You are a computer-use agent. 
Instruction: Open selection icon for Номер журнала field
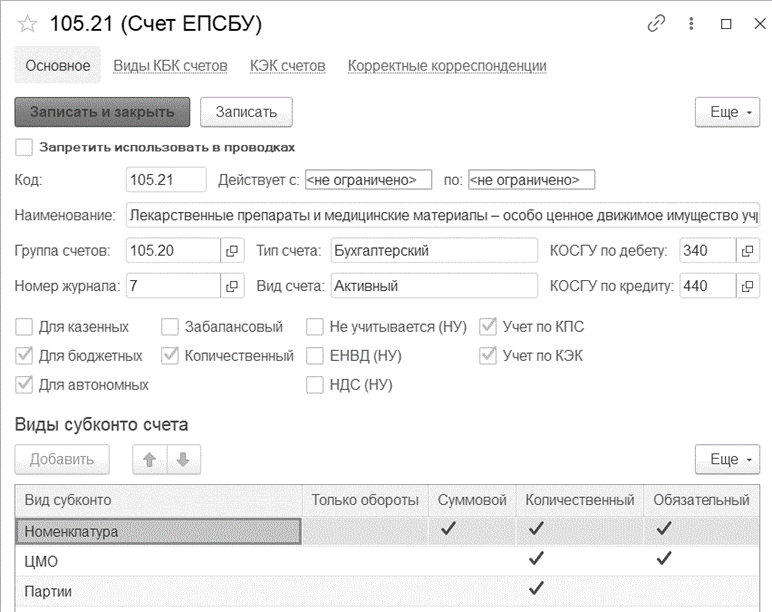click(232, 286)
